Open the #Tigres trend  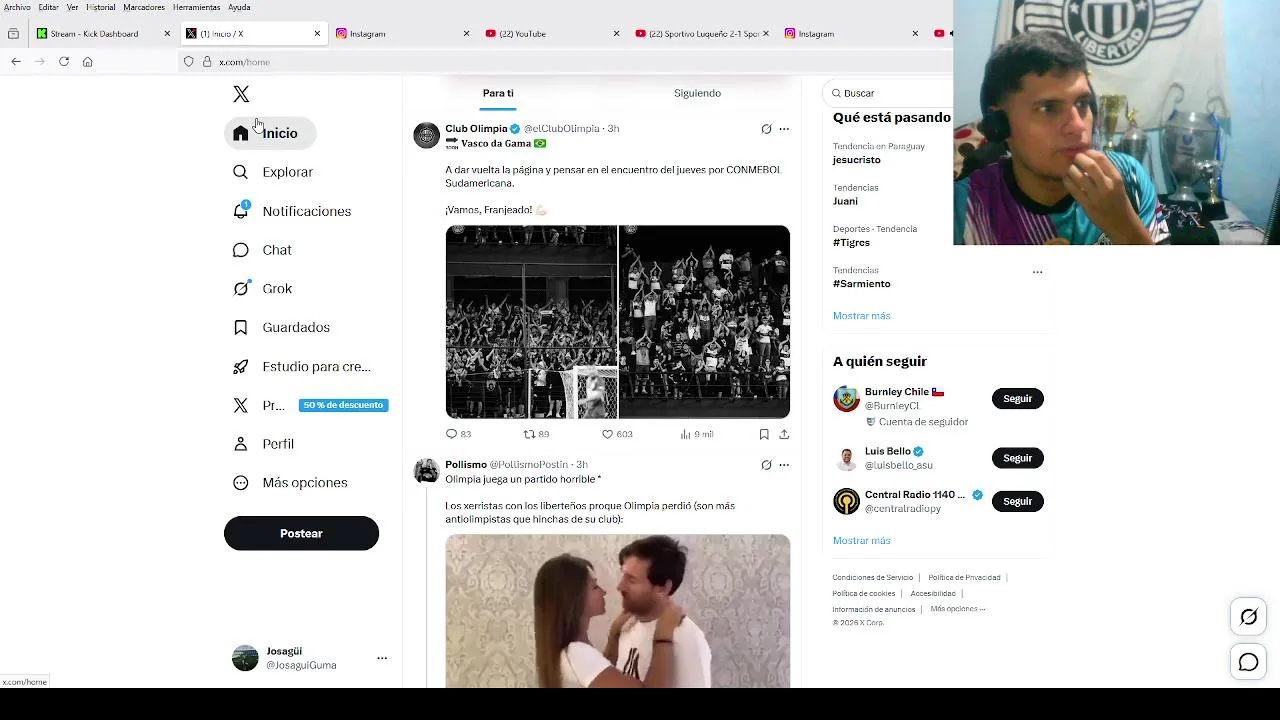(x=851, y=243)
